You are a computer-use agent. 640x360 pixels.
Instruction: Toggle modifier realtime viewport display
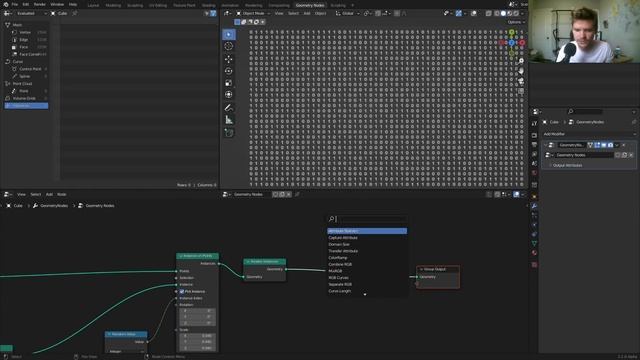(604, 145)
